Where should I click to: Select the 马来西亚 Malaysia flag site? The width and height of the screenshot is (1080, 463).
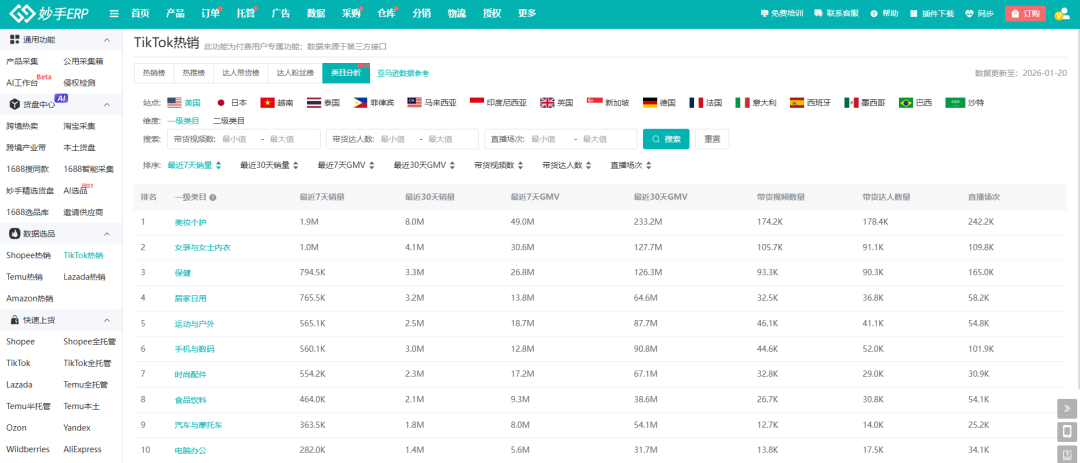(x=432, y=103)
